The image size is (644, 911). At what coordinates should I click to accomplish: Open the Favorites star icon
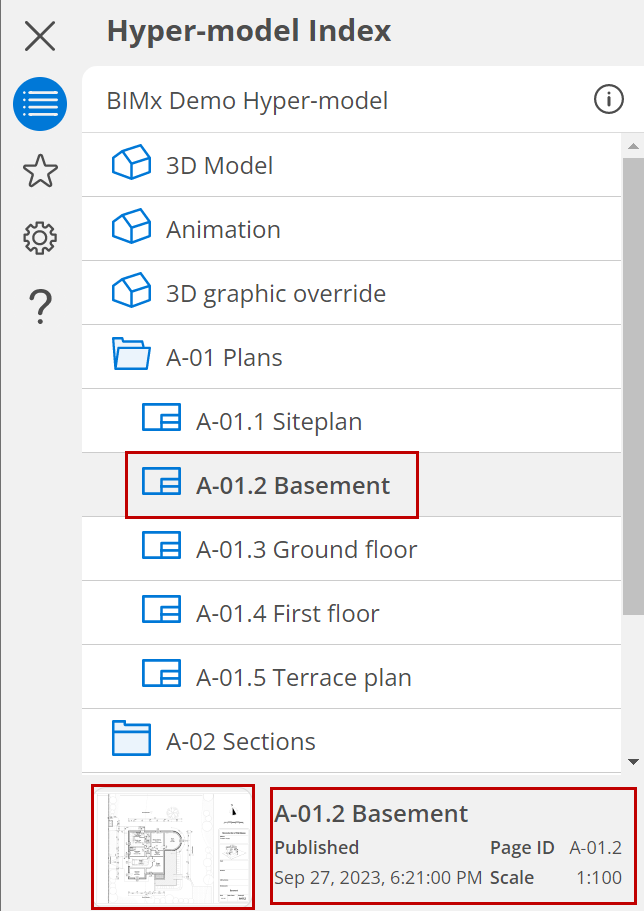pyautogui.click(x=40, y=171)
